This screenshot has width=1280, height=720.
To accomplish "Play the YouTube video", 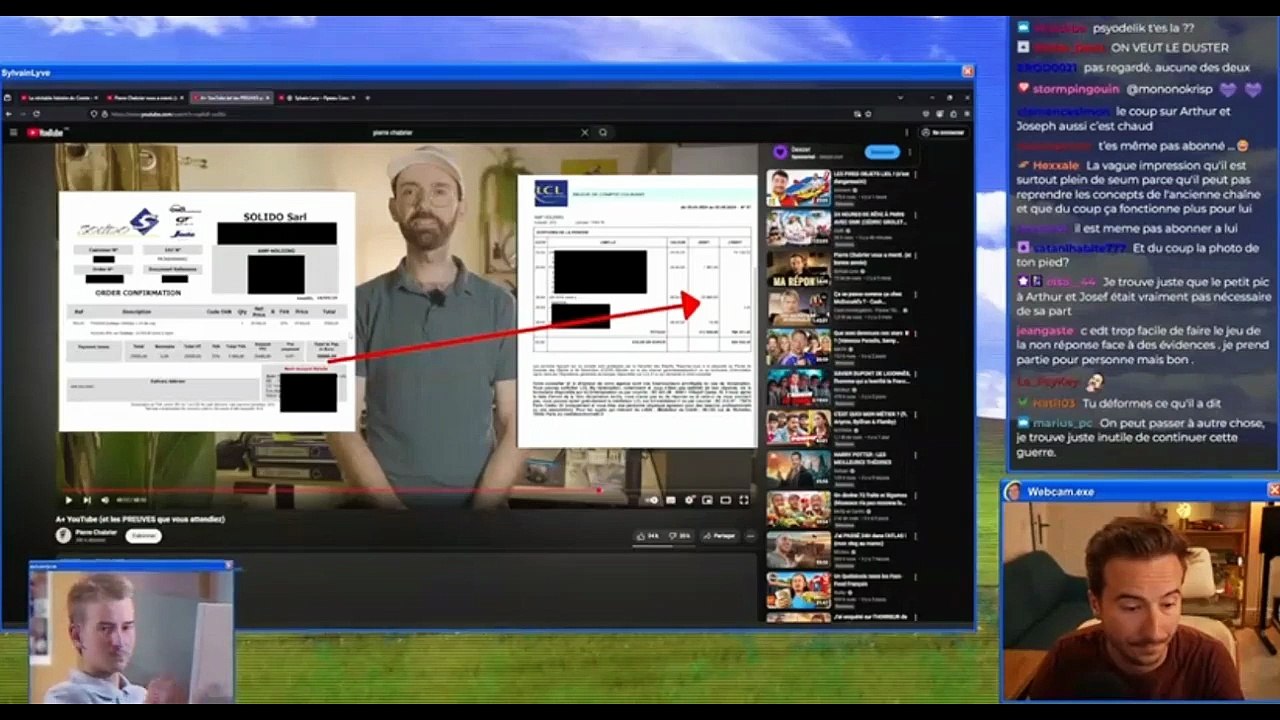I will pos(68,500).
